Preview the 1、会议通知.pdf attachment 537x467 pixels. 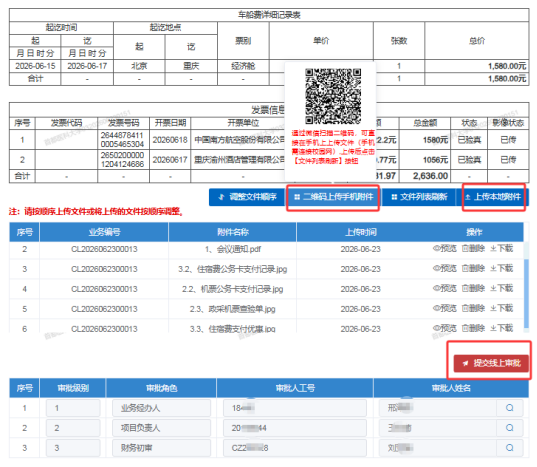[445, 249]
